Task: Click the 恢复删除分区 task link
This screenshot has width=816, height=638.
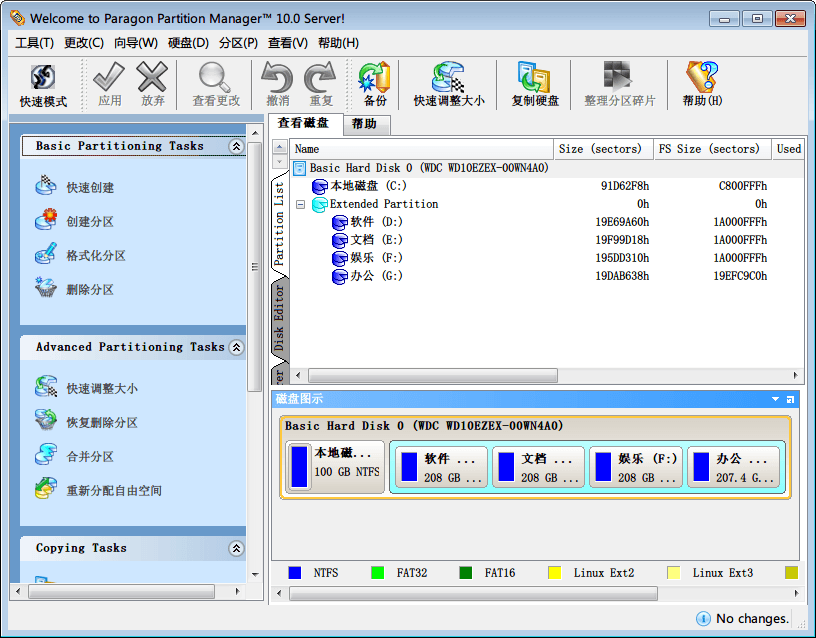Action: pos(102,423)
